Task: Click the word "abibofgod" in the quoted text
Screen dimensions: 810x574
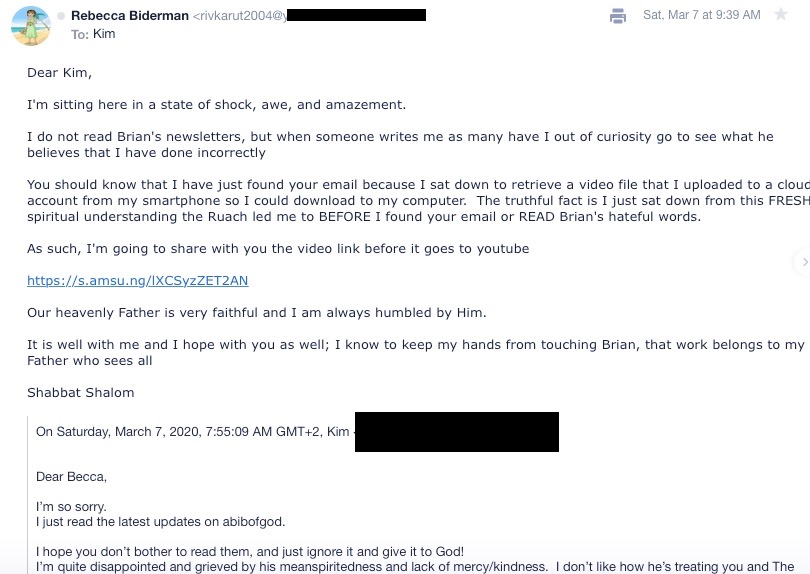Action: click(254, 521)
